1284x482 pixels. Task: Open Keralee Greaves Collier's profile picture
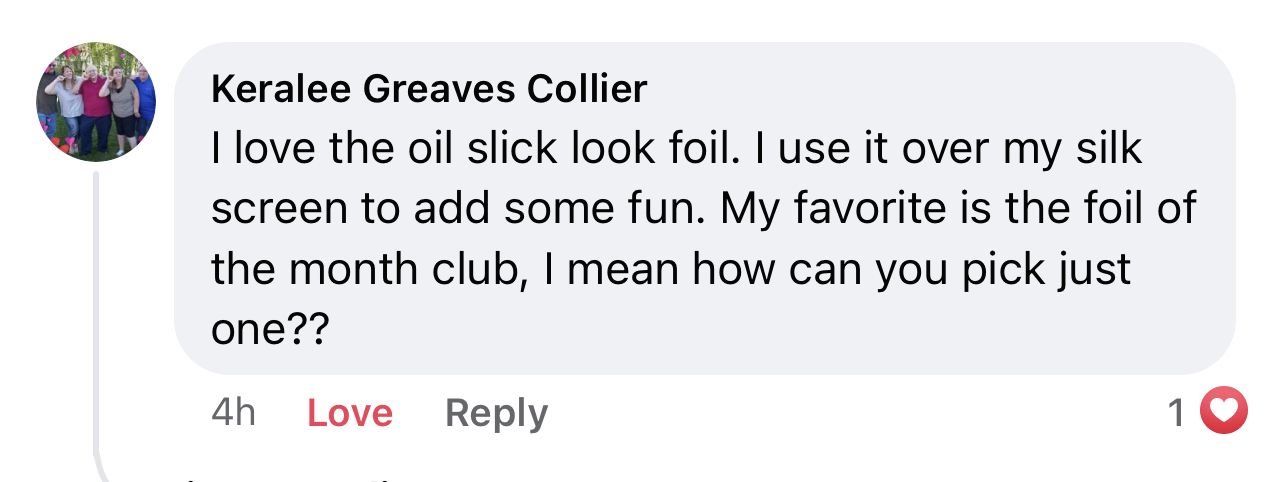[96, 102]
